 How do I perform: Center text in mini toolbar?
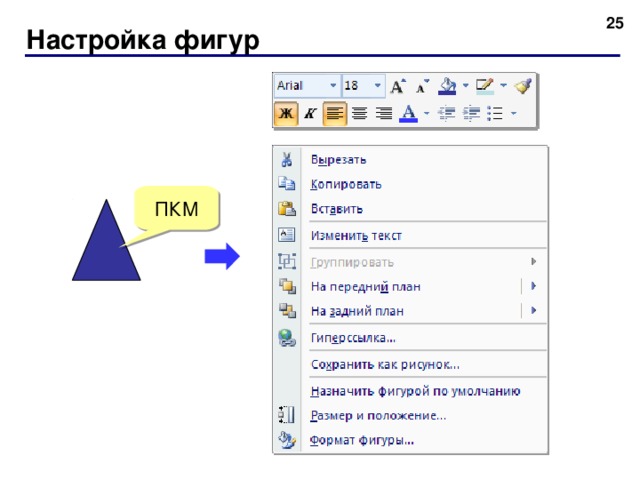[x=359, y=113]
